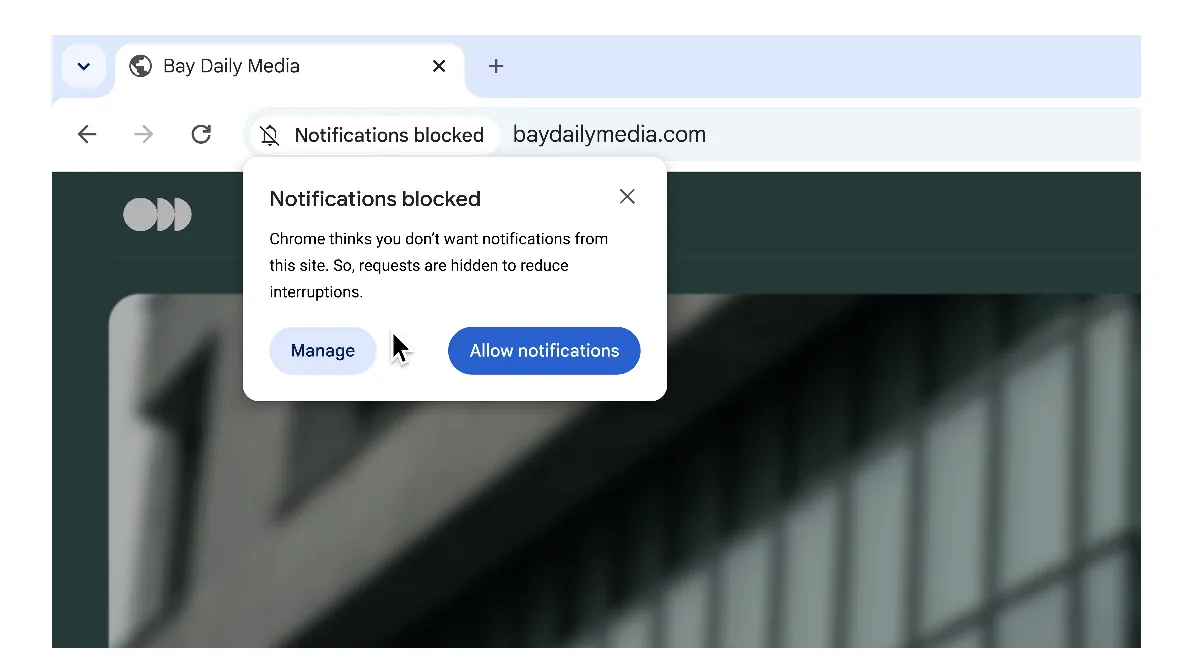The image size is (1180, 670).
Task: Click the popup heading Notifications blocked
Action: tap(375, 199)
